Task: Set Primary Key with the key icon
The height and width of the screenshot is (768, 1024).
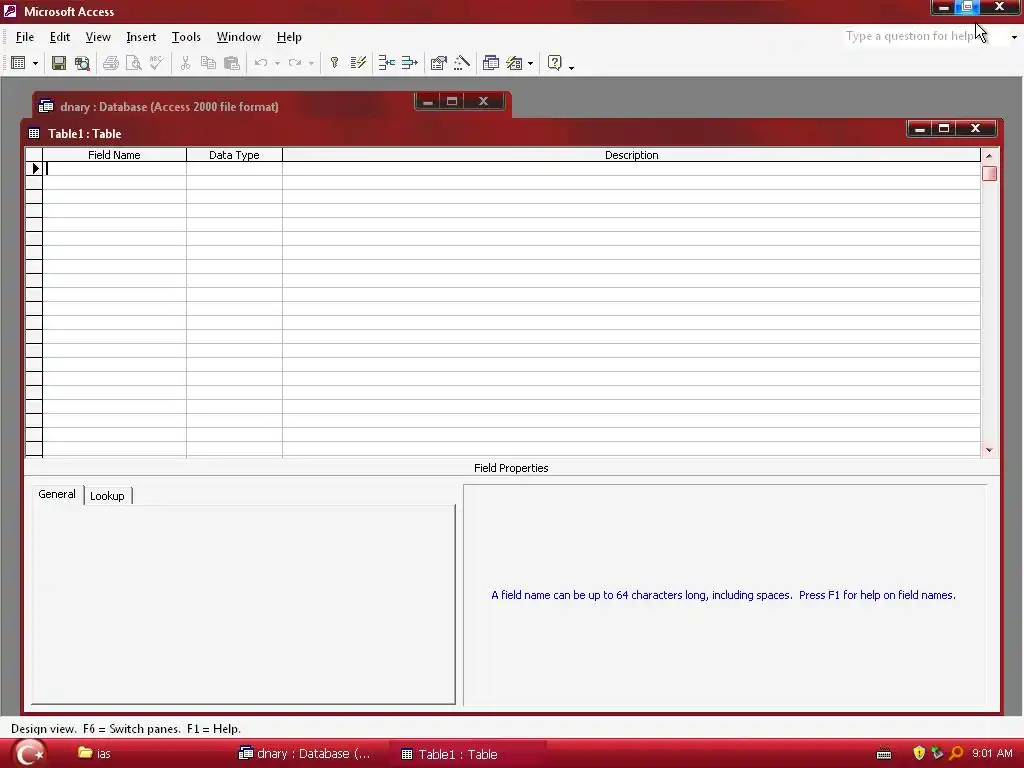Action: click(x=334, y=63)
